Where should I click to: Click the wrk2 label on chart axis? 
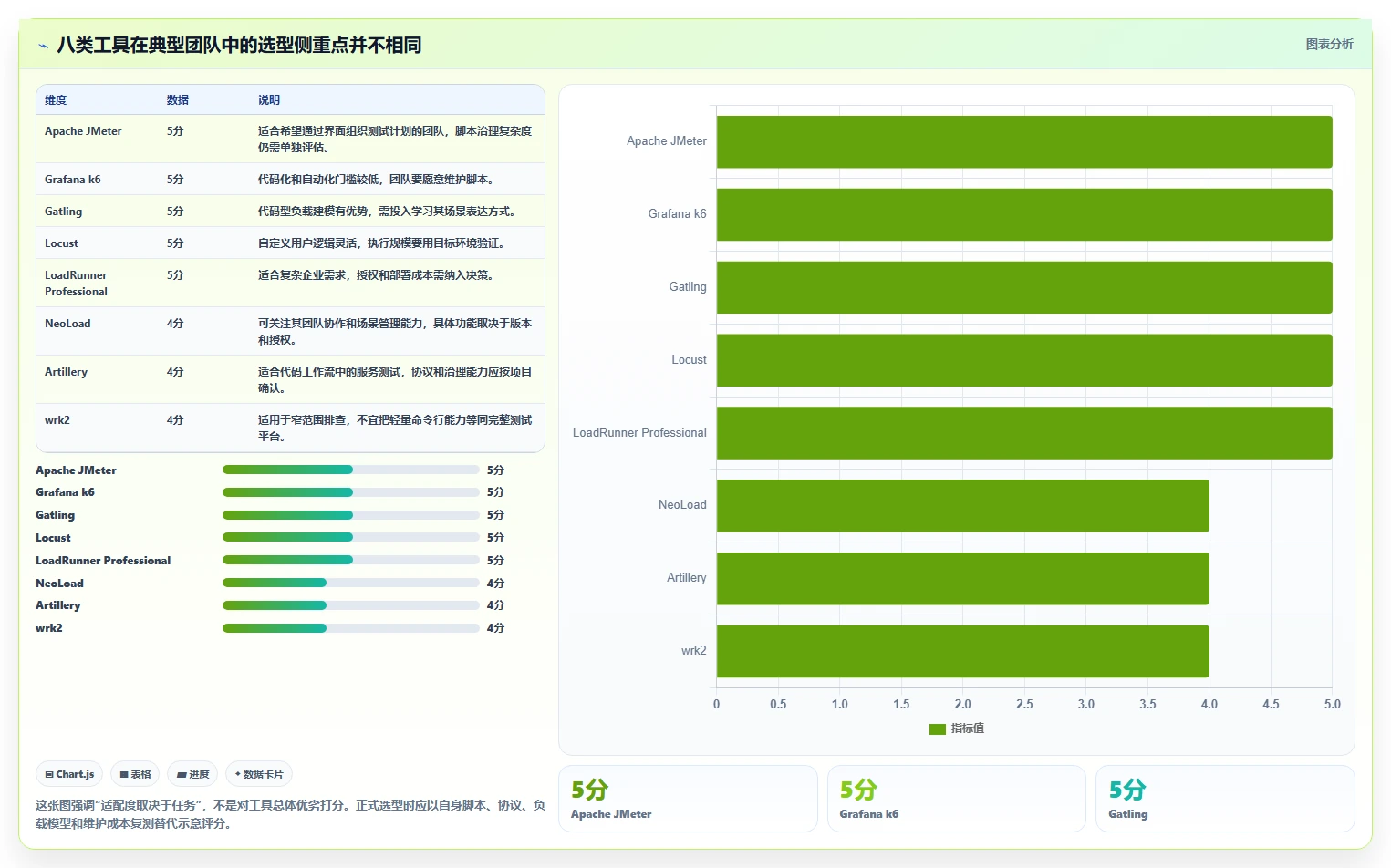pyautogui.click(x=694, y=651)
